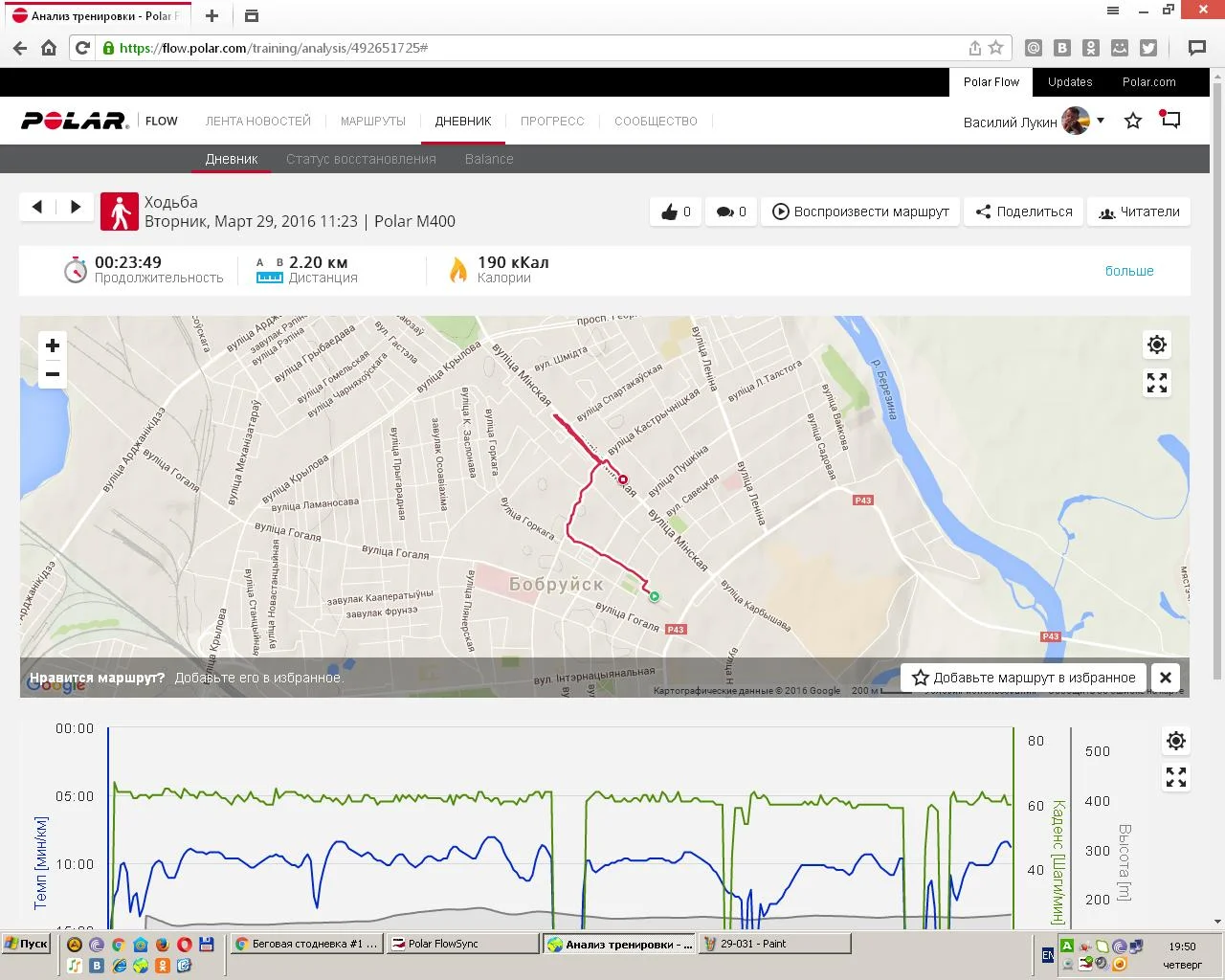The width and height of the screenshot is (1225, 980).
Task: Click the walking sport icon
Action: (120, 212)
